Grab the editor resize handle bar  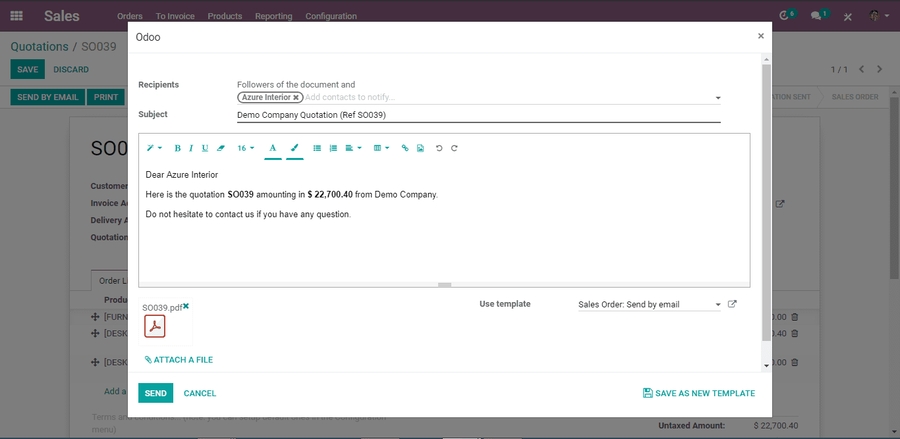(x=444, y=285)
